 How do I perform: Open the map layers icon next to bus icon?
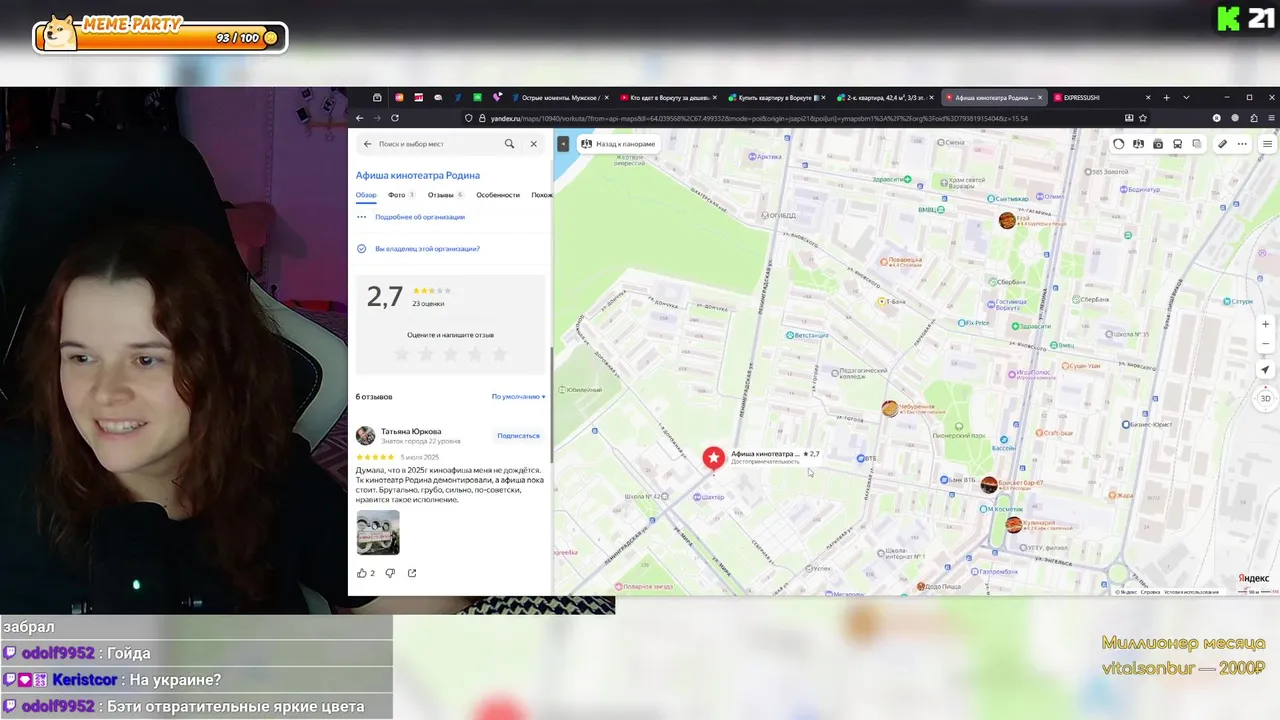click(x=1197, y=144)
